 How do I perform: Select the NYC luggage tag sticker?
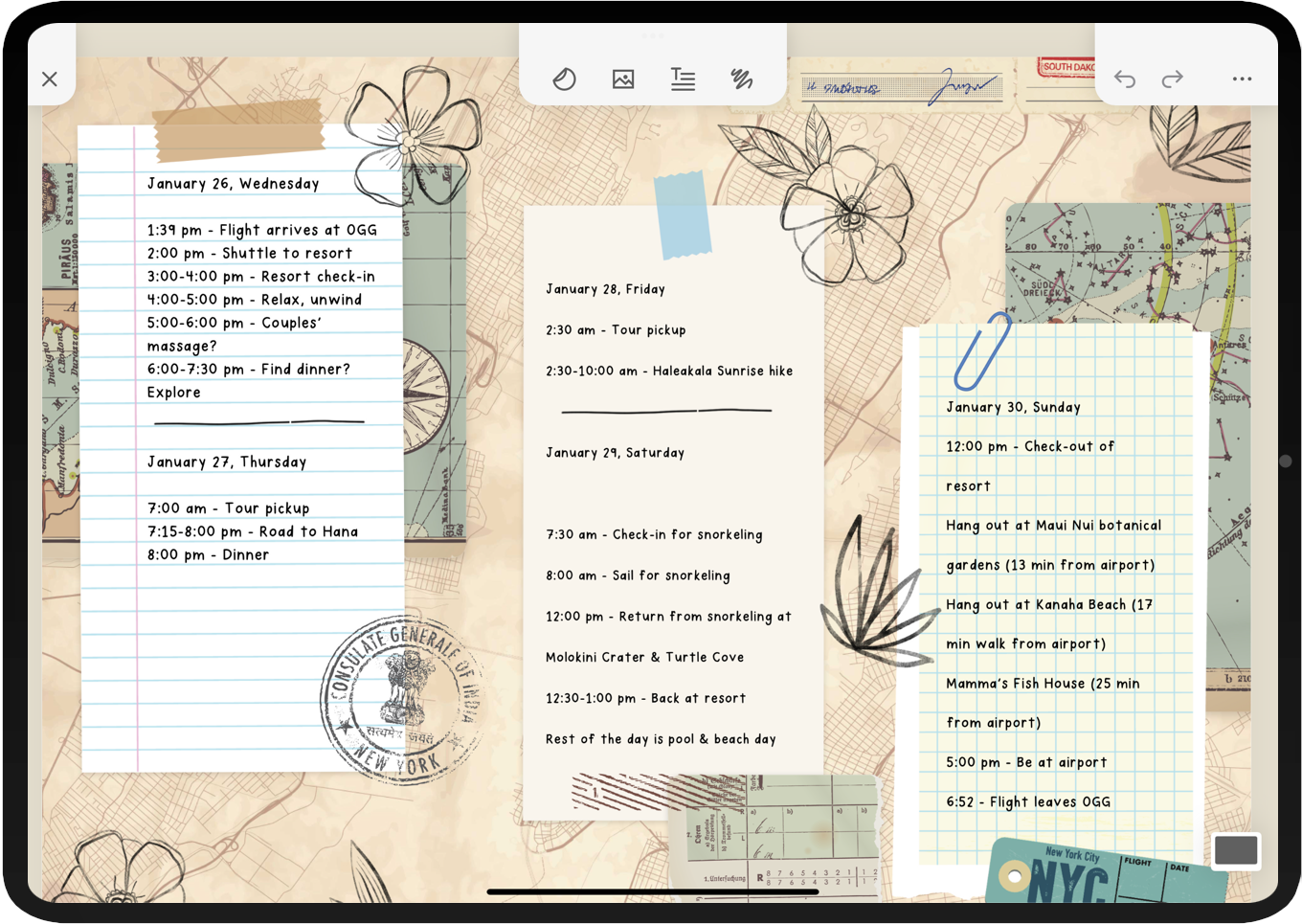pos(1106,871)
